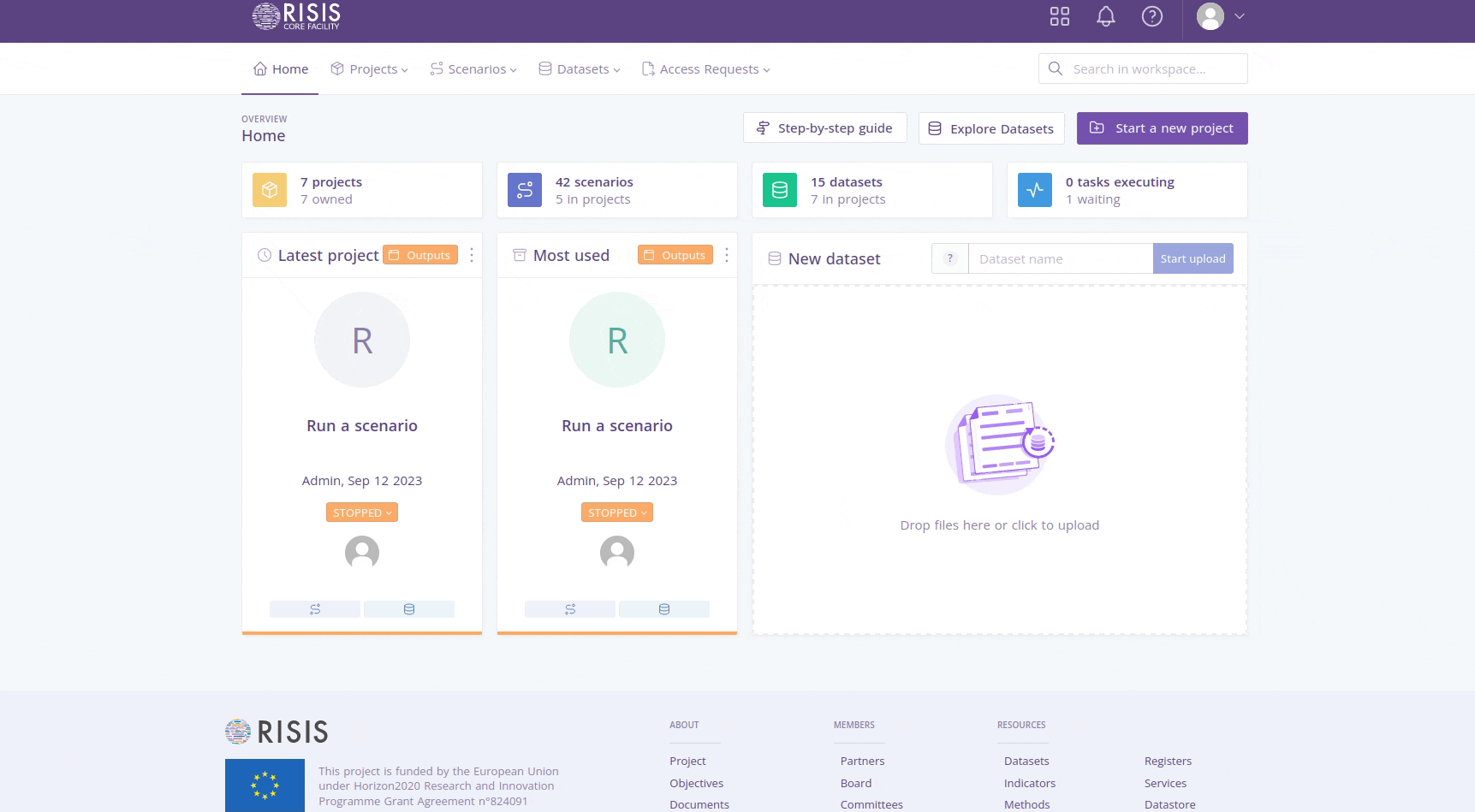Open the Datasets menu
1475x812 pixels.
[x=580, y=69]
